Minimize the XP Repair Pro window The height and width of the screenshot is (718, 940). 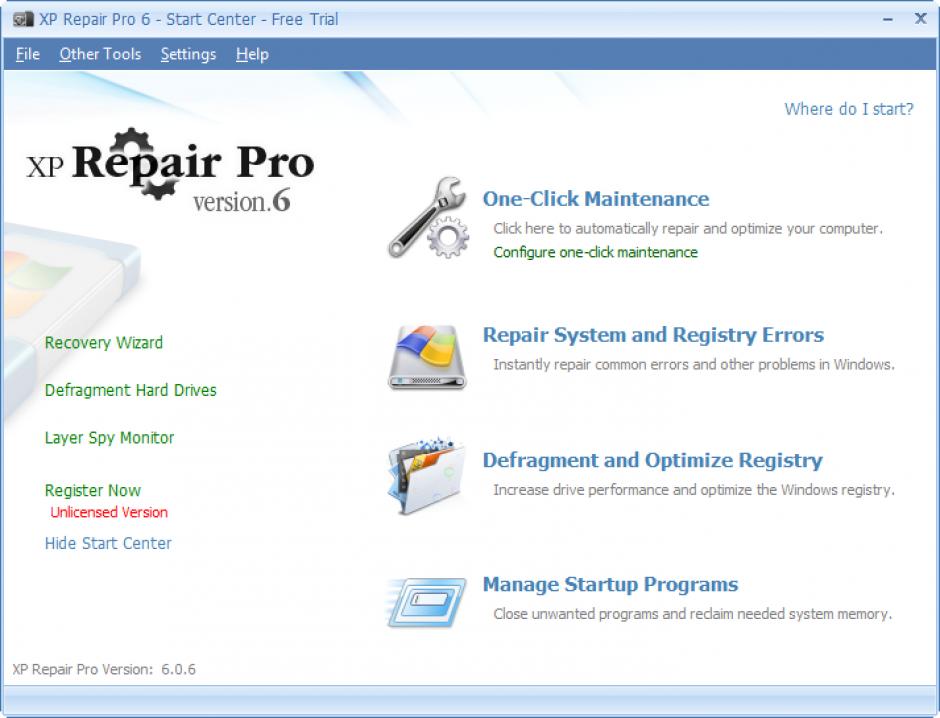(888, 19)
